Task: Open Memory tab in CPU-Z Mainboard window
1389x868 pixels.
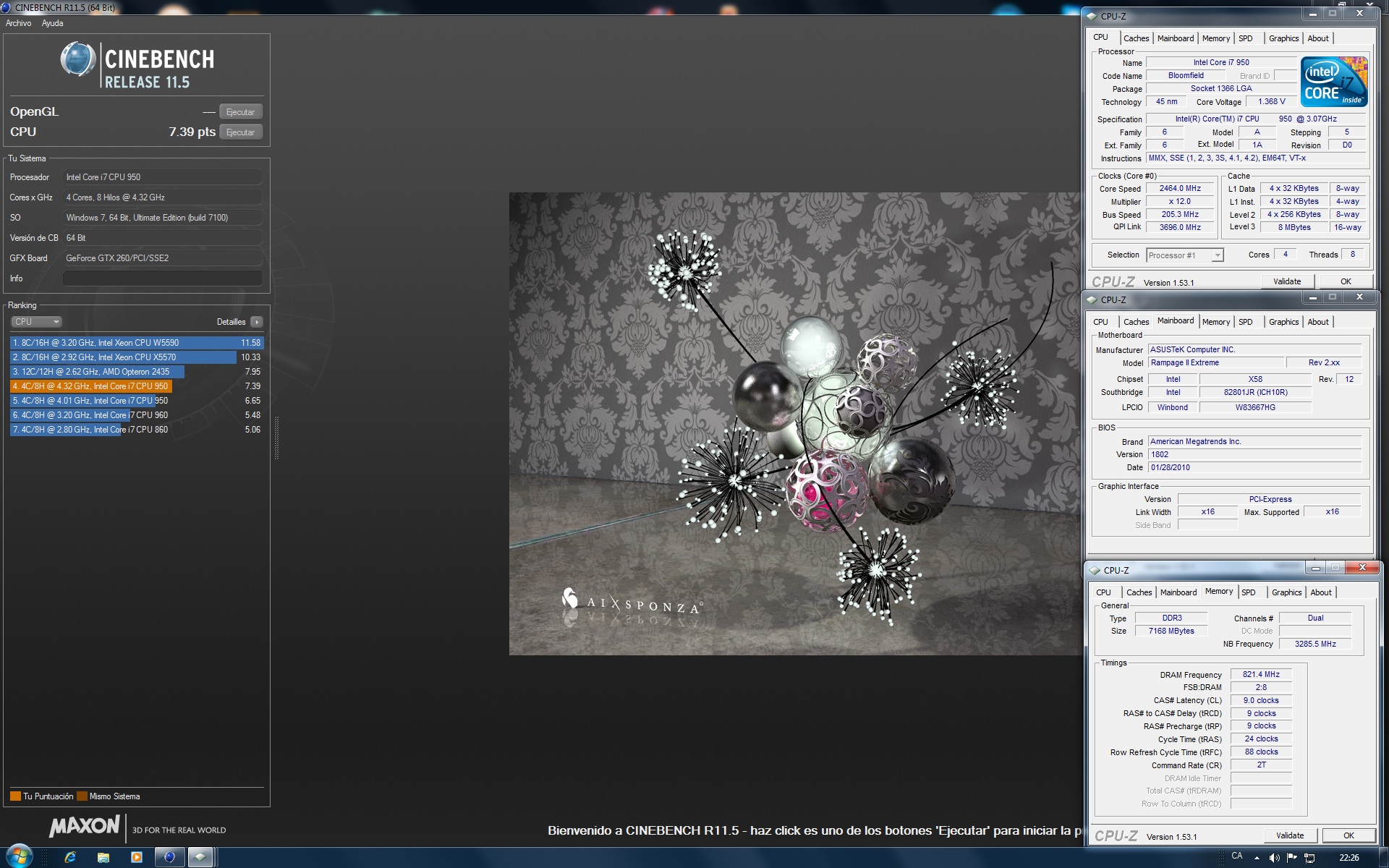Action: [1216, 322]
